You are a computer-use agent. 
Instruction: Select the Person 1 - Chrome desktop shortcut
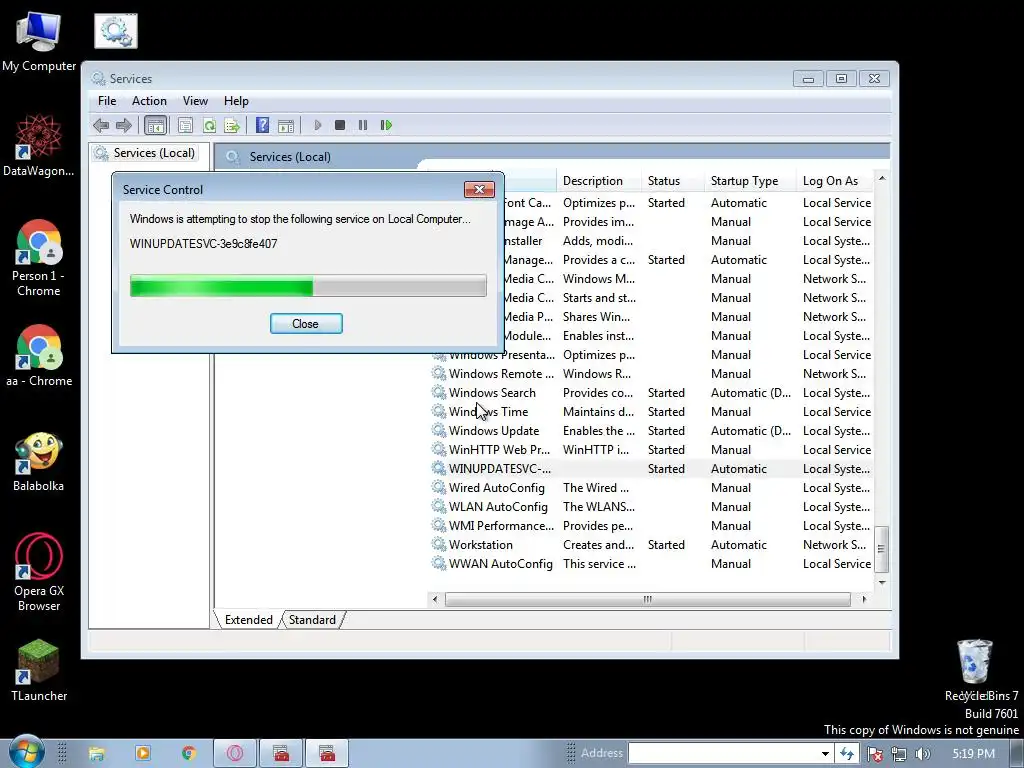coord(39,258)
